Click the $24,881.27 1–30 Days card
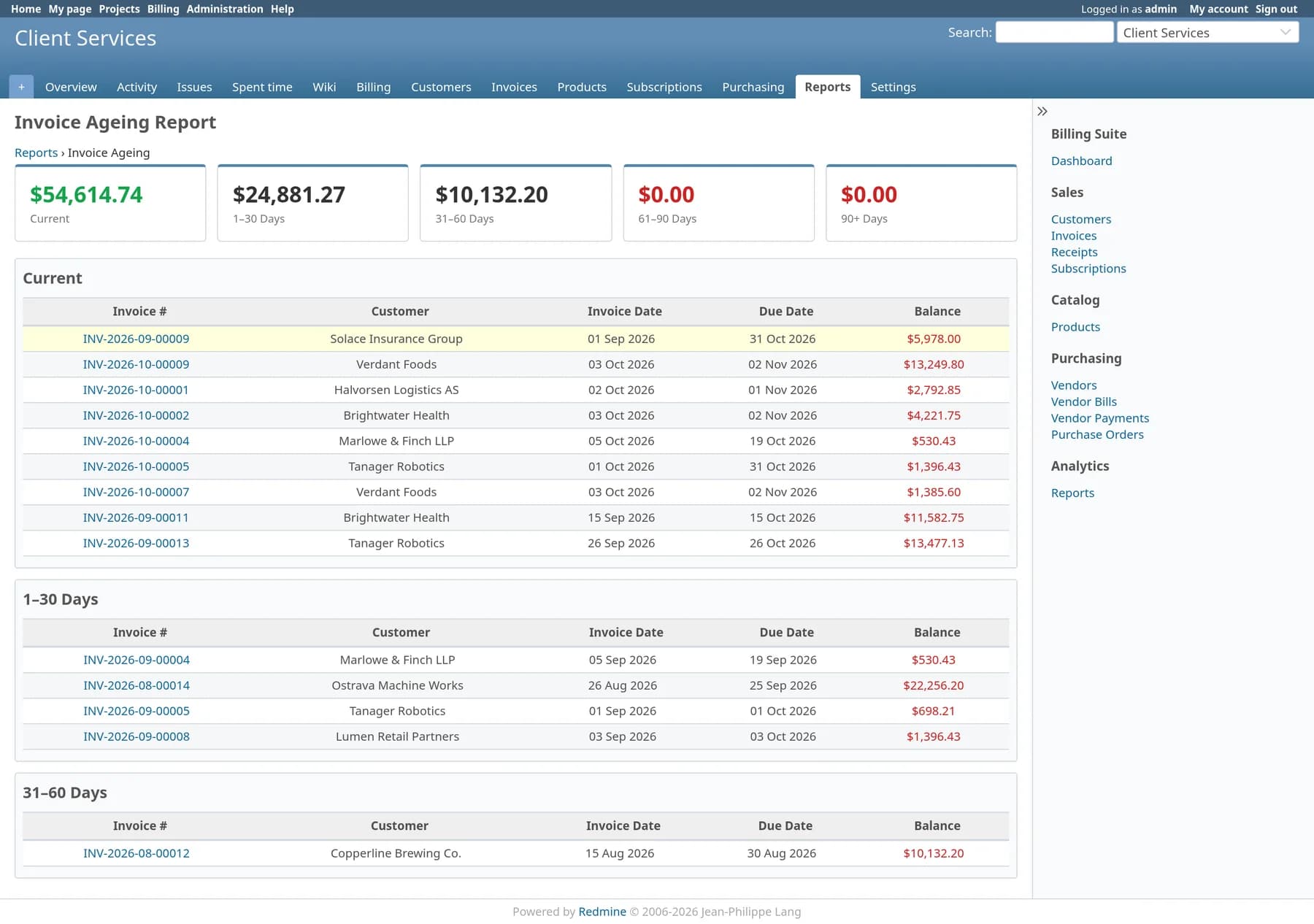 (312, 203)
